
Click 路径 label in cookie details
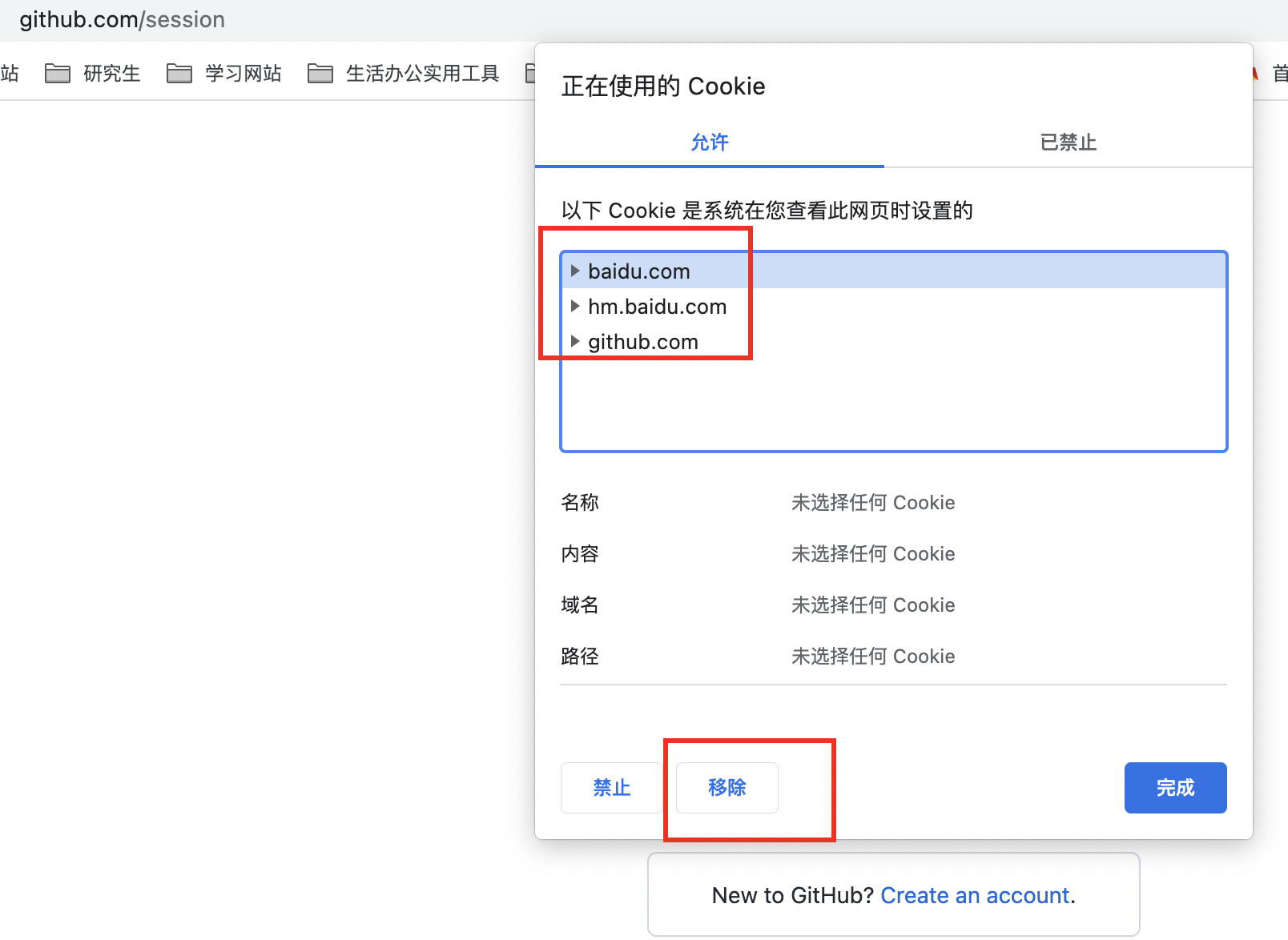click(x=580, y=657)
